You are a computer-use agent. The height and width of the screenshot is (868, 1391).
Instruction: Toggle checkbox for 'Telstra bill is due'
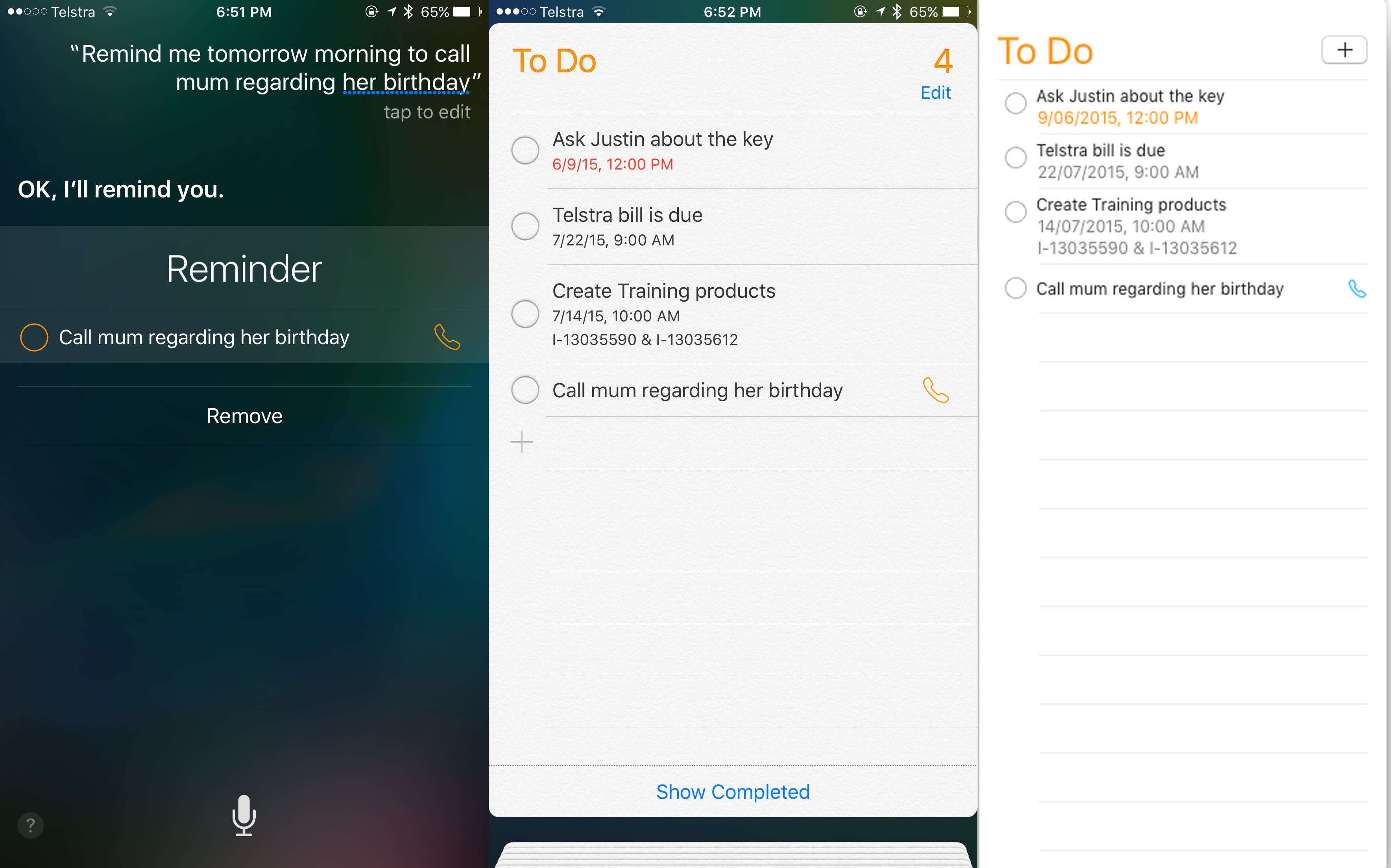pos(525,225)
